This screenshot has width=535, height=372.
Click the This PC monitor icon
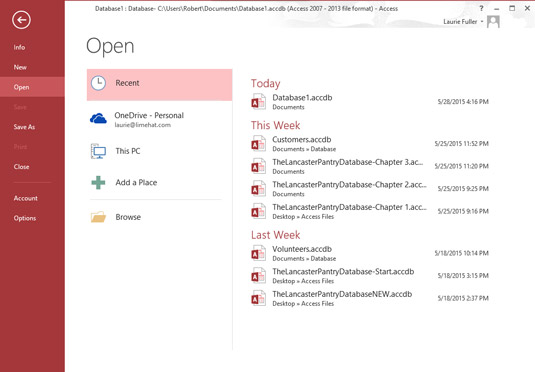pyautogui.click(x=98, y=151)
